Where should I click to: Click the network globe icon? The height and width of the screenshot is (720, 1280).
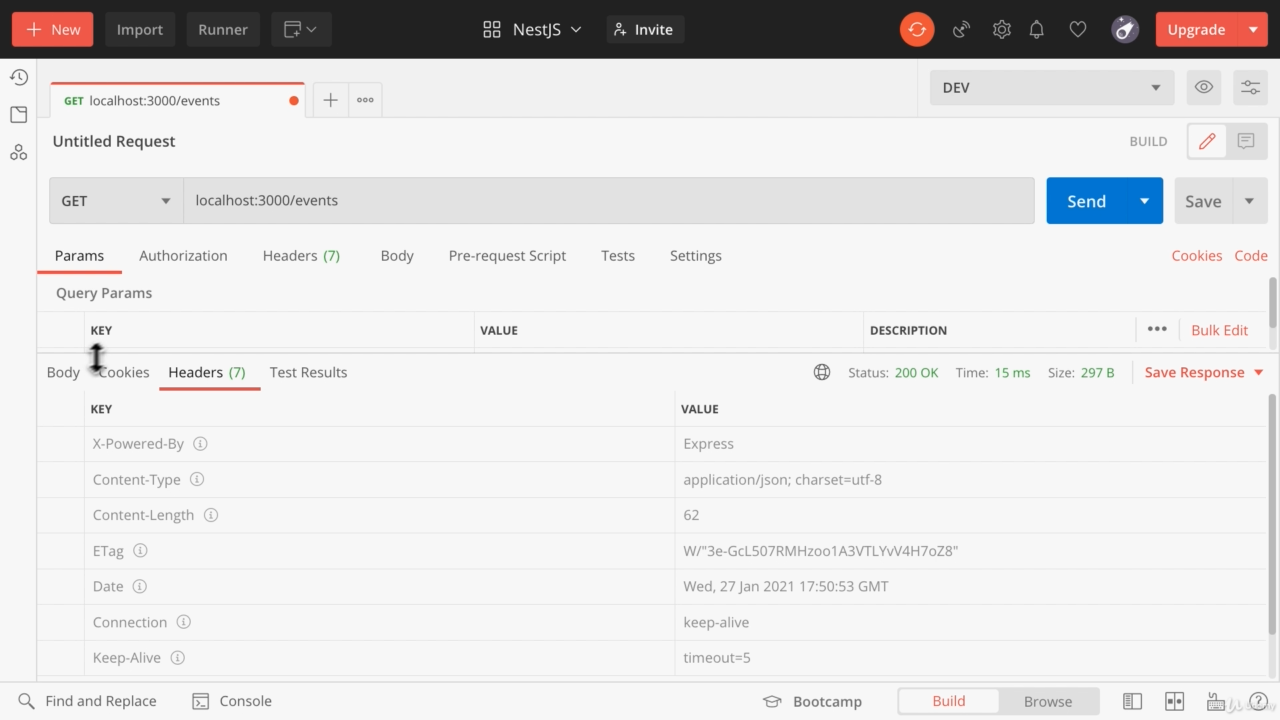tap(822, 372)
